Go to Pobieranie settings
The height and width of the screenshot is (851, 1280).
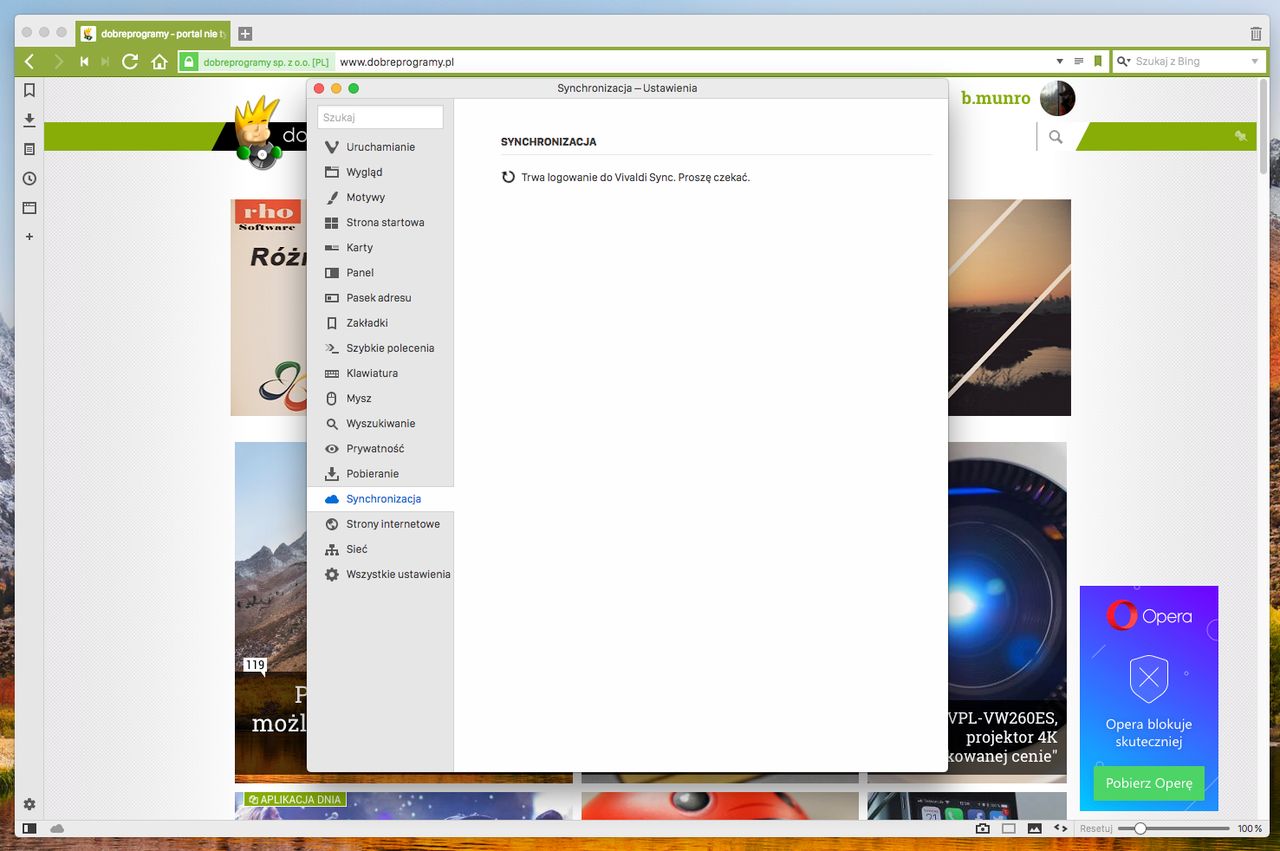pos(380,473)
